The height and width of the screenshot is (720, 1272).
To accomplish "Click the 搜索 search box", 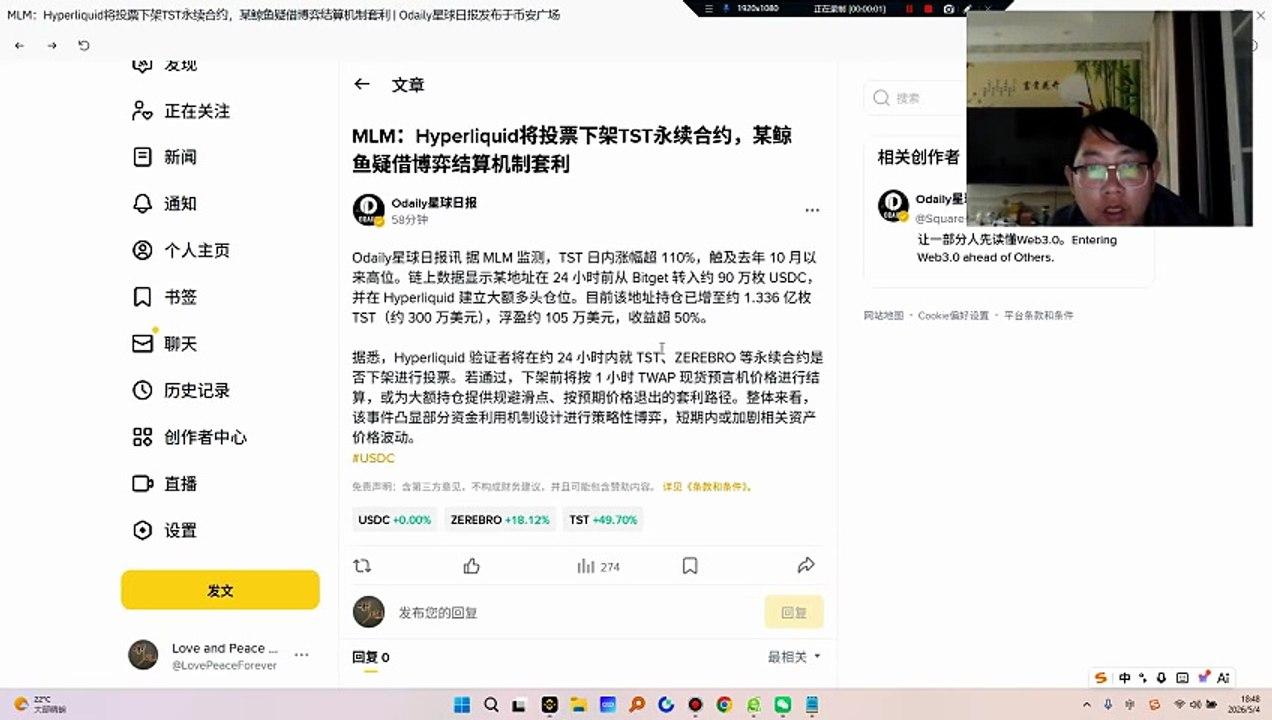I will [x=915, y=98].
